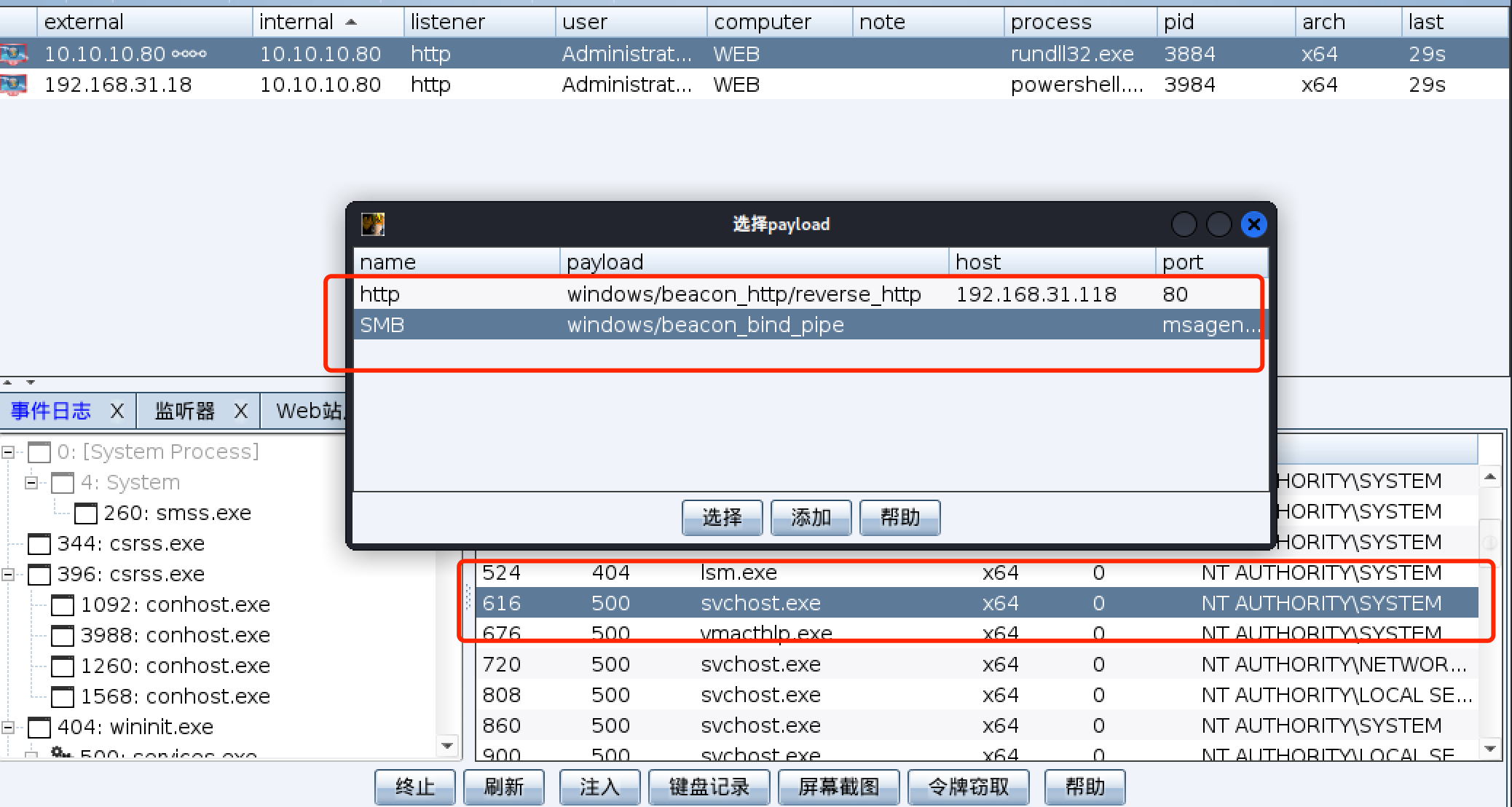Collapse the 404: wininit.exe tree node
1512x807 pixels.
(x=8, y=727)
